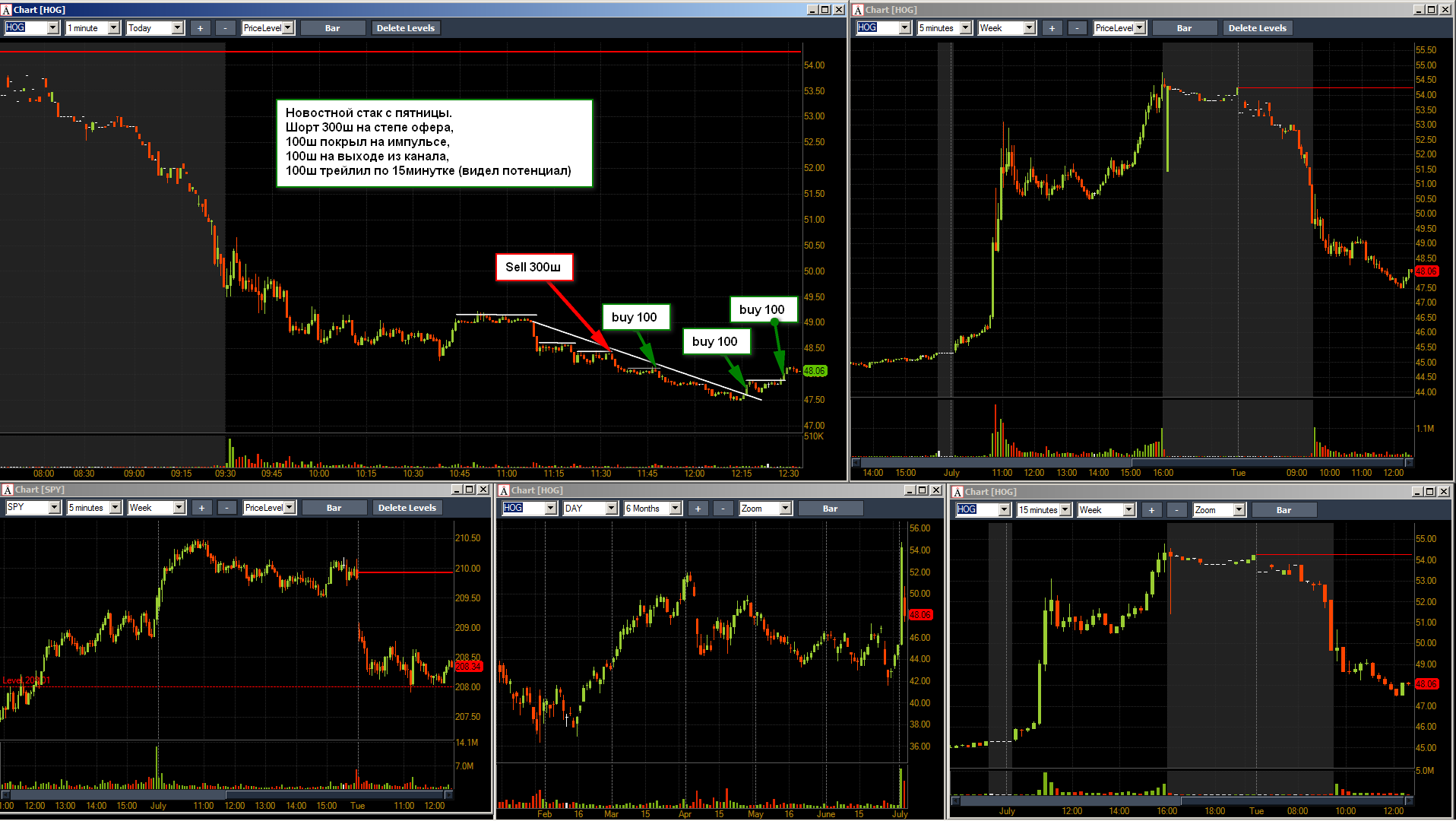1456x821 pixels.
Task: Click app icon in 1 minute HOG chart title bar
Action: [7, 10]
